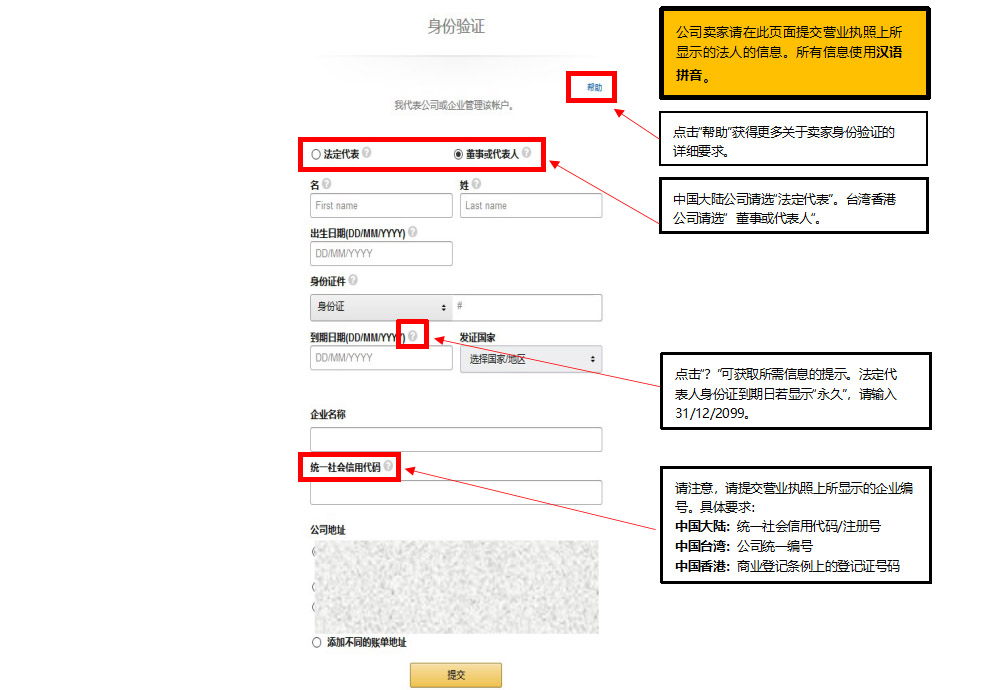
Task: Focus the 企业名称 input field
Action: click(456, 439)
